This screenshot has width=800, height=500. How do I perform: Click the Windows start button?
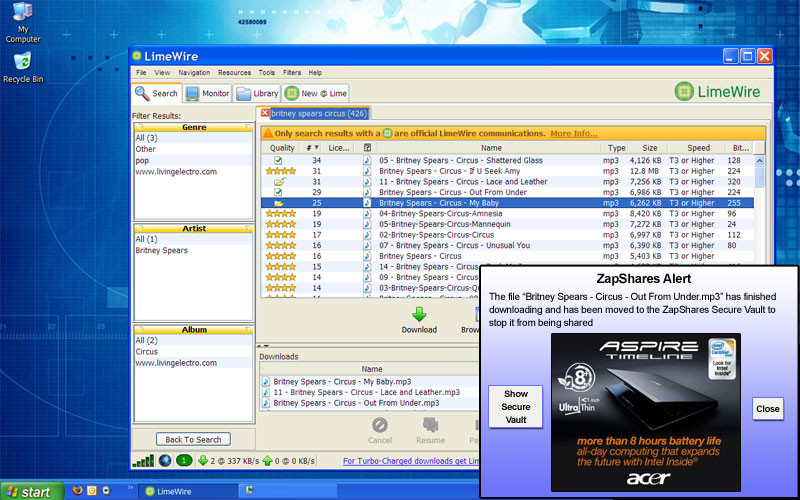(32, 491)
